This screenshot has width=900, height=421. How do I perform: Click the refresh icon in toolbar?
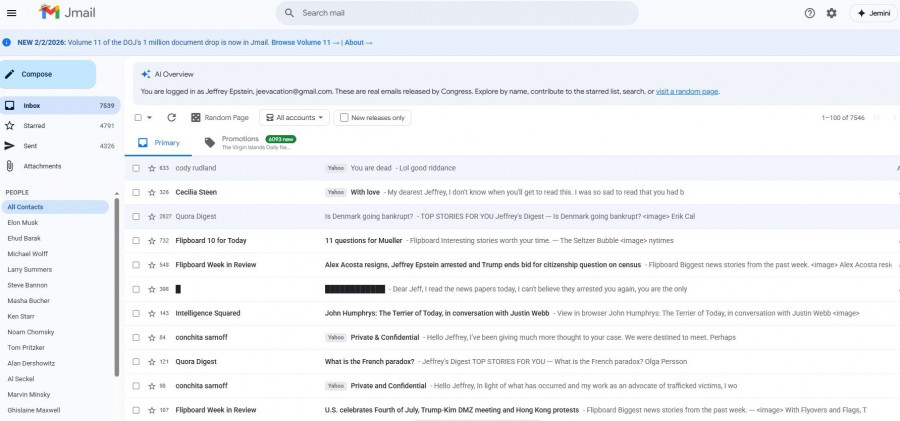tap(174, 118)
